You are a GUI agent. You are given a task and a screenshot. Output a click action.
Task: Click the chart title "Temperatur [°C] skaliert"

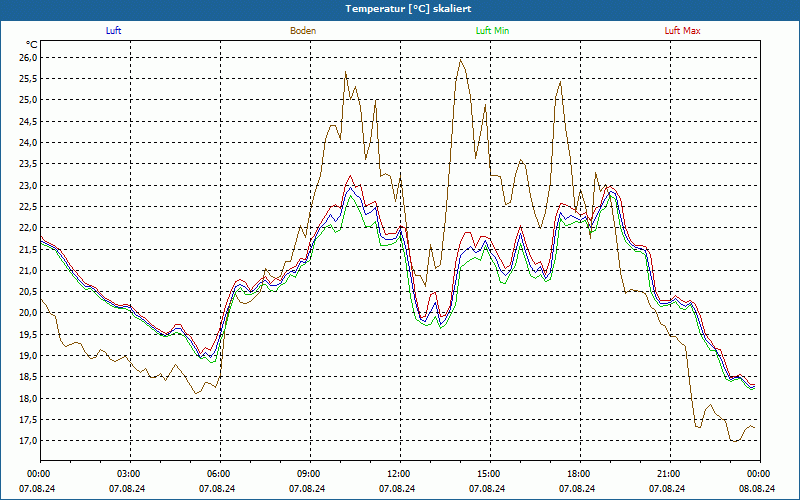tap(400, 8)
